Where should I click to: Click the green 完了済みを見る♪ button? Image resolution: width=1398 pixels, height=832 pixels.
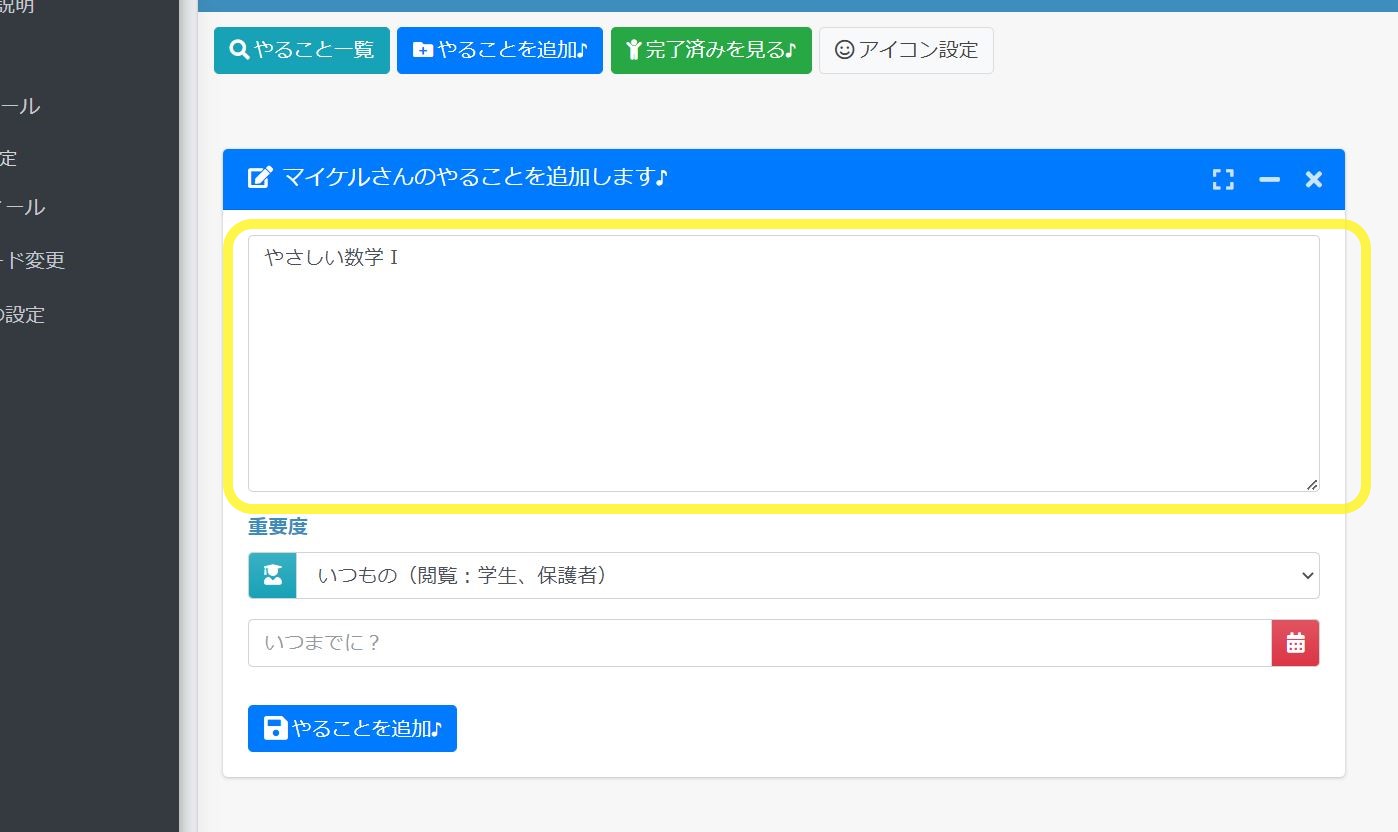[x=711, y=49]
